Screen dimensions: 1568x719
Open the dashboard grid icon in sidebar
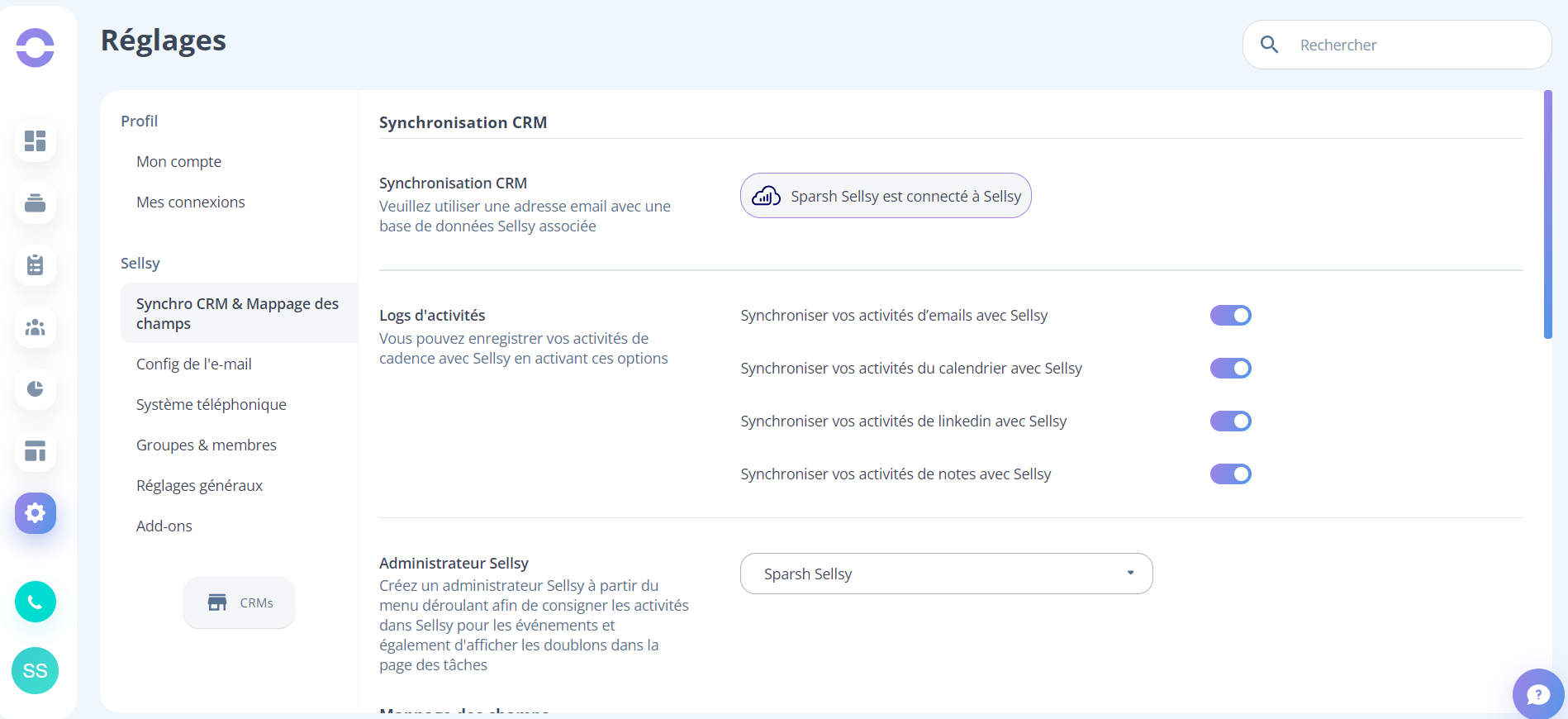tap(35, 140)
